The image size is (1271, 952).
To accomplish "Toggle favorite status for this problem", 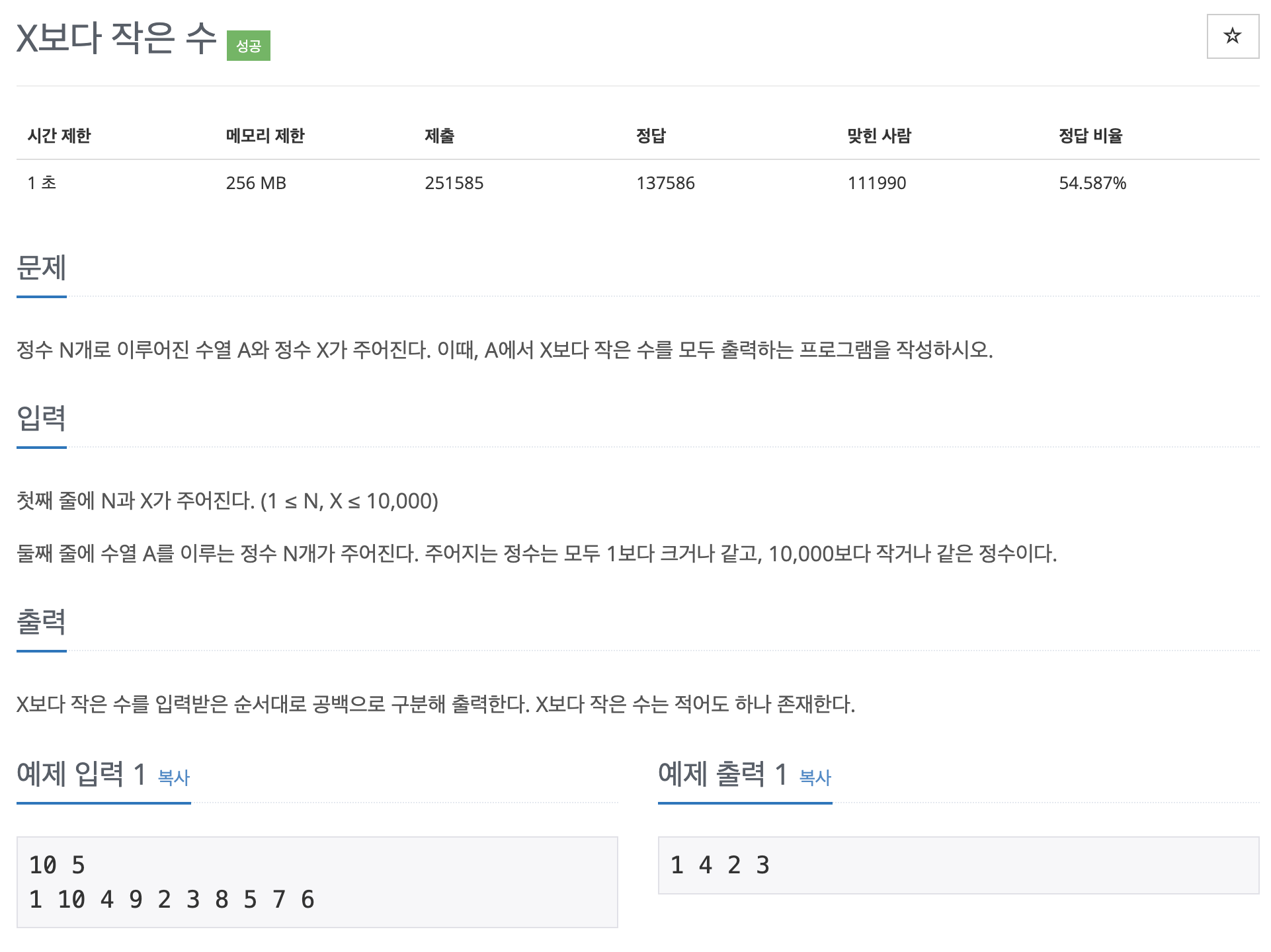I will point(1233,36).
